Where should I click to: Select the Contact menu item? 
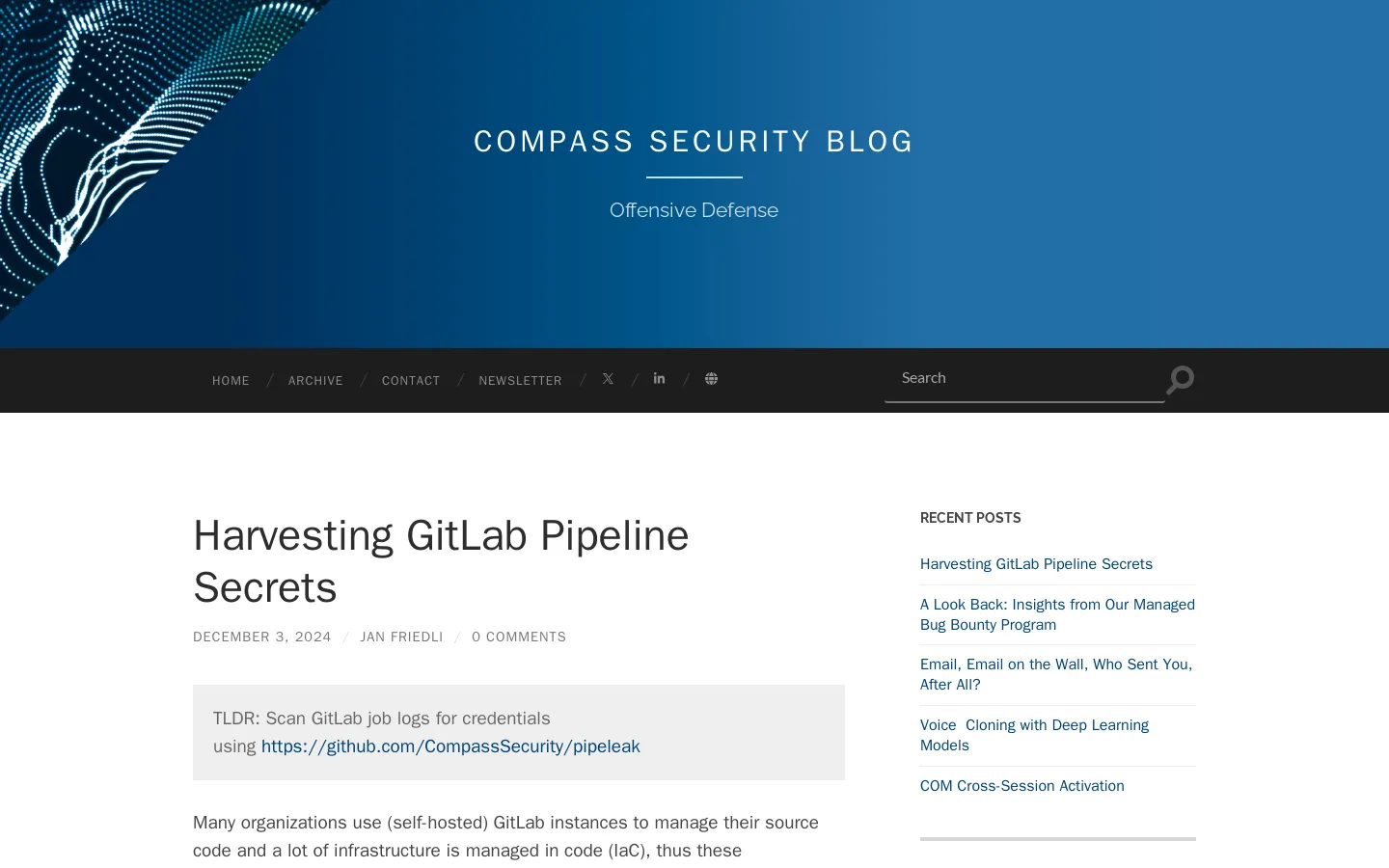[x=411, y=381]
